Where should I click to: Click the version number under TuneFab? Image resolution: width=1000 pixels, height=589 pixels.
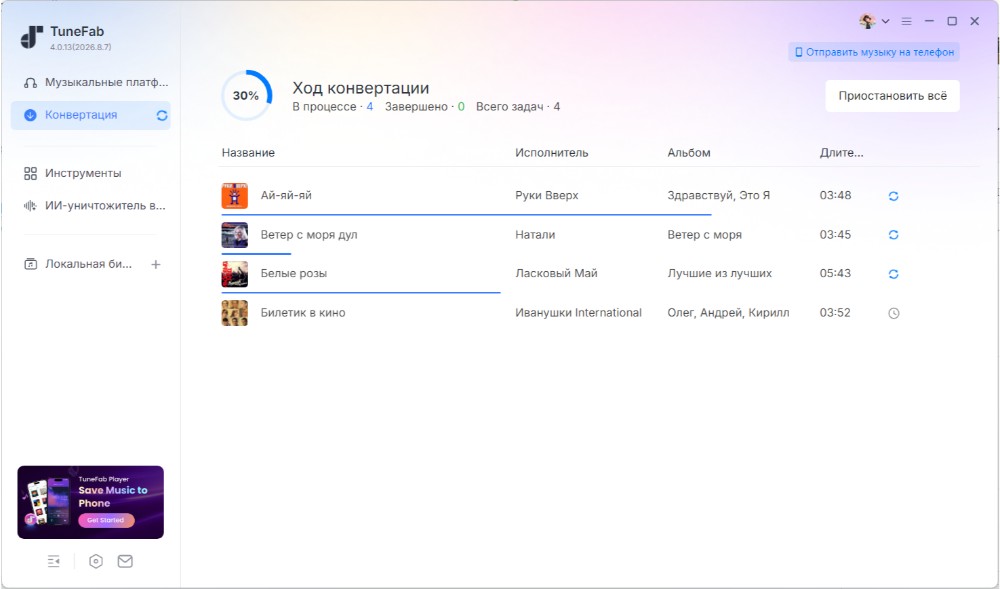80,47
